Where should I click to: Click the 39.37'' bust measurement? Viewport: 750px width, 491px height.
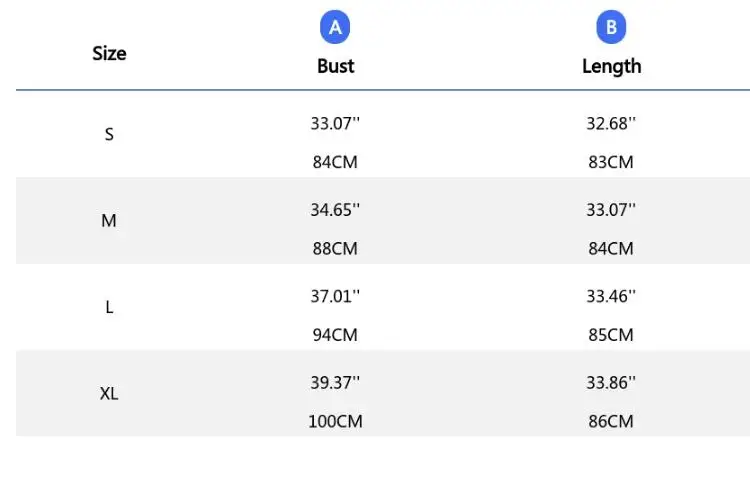click(x=335, y=382)
